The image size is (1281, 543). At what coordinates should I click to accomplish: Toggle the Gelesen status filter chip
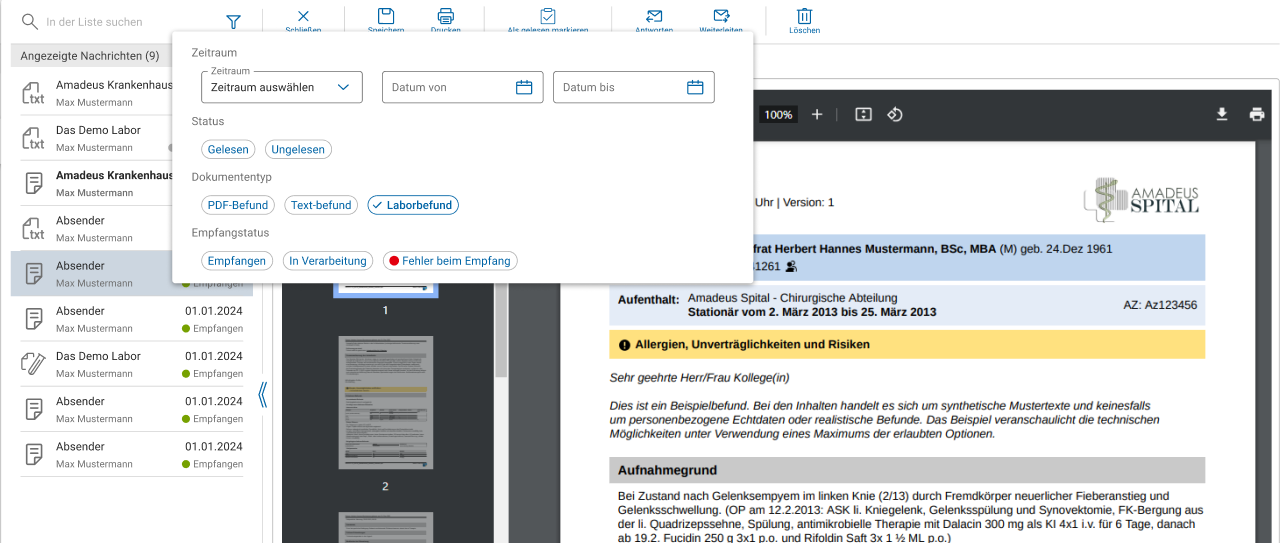click(x=228, y=149)
